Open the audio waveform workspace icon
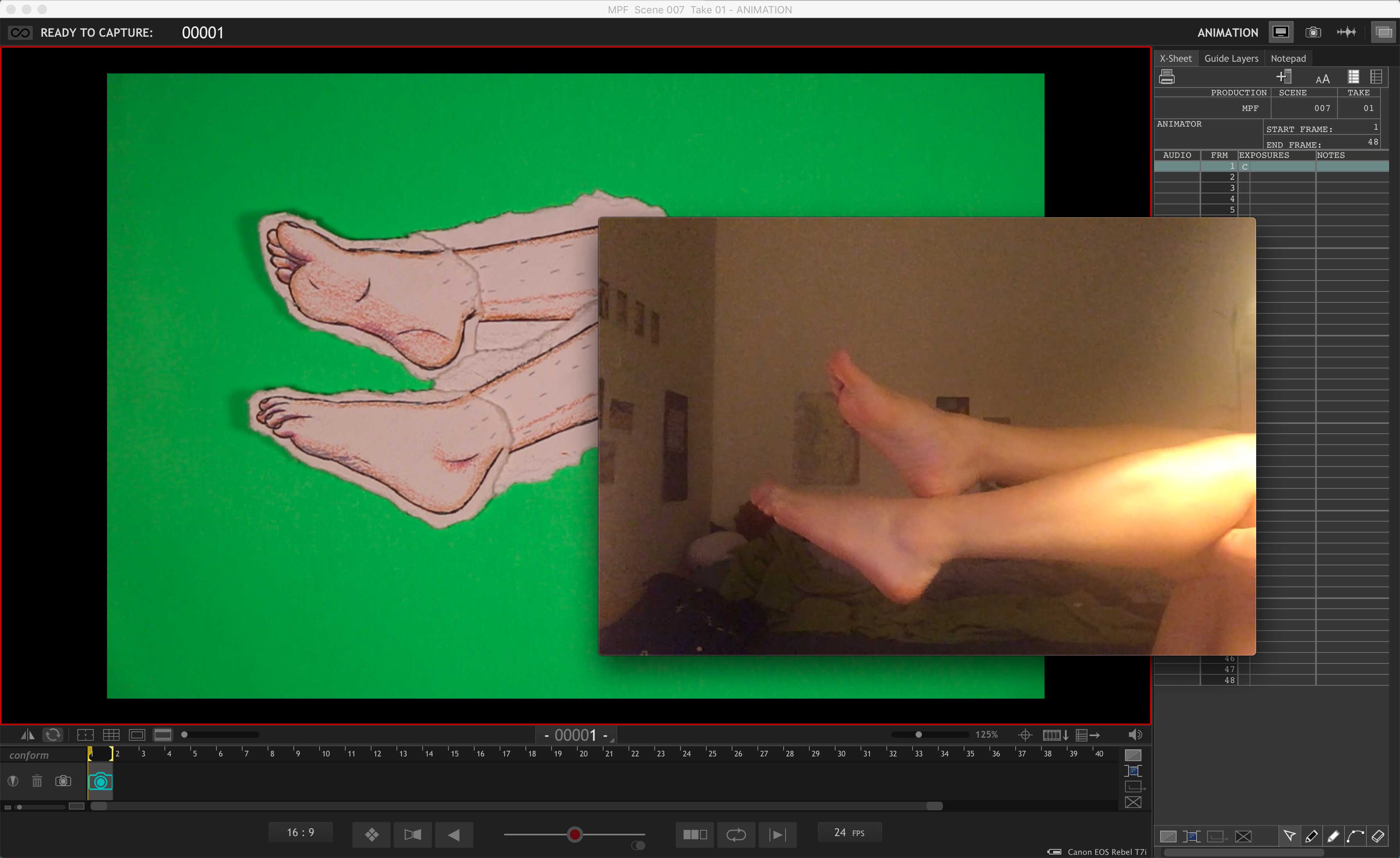This screenshot has height=858, width=1400. click(1346, 32)
